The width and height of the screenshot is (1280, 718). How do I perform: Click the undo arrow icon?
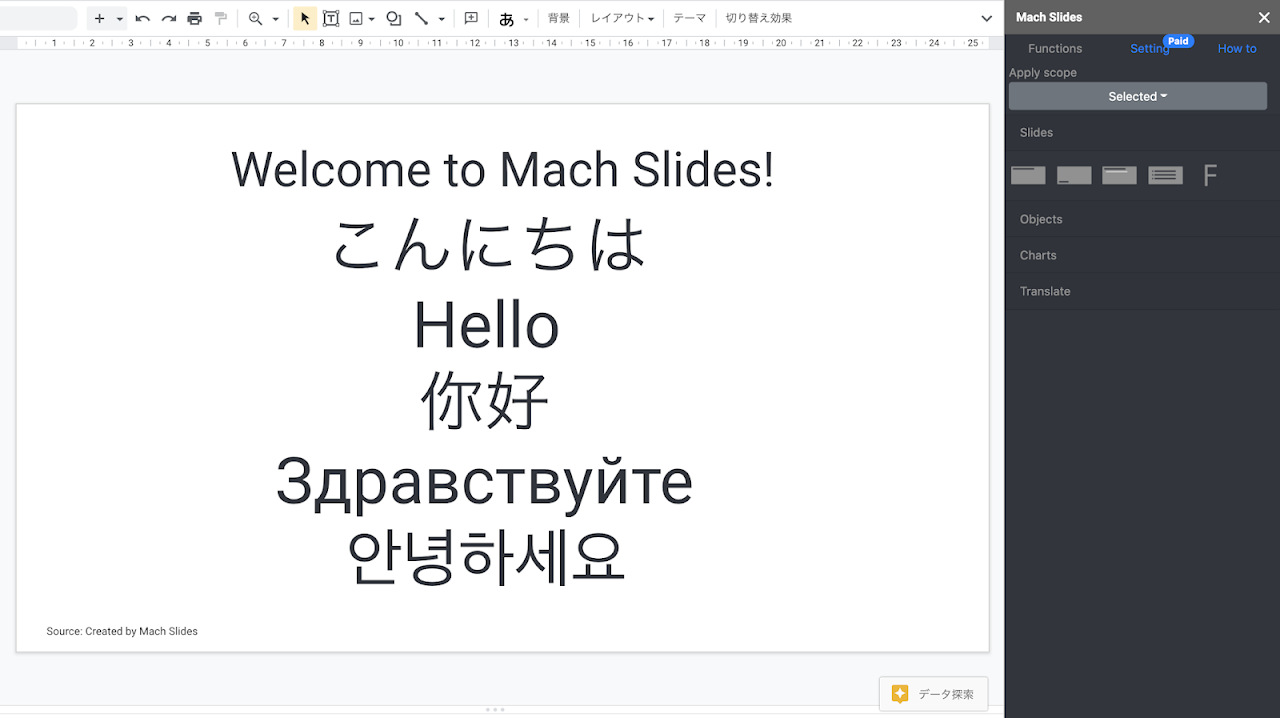pos(142,18)
